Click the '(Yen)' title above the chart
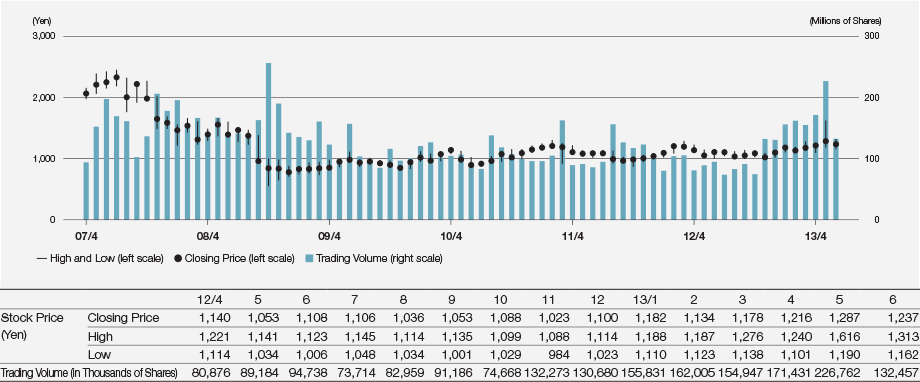Image resolution: width=920 pixels, height=382 pixels. click(x=43, y=21)
